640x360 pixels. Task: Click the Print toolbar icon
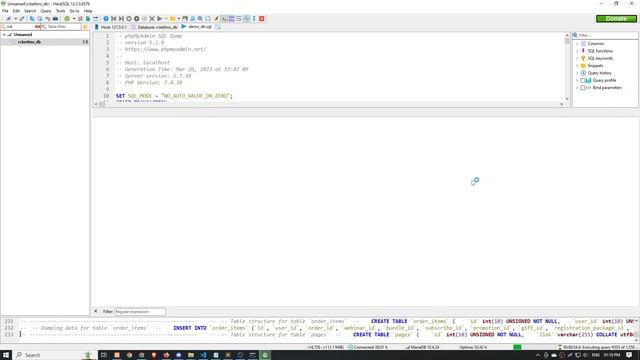55,19
